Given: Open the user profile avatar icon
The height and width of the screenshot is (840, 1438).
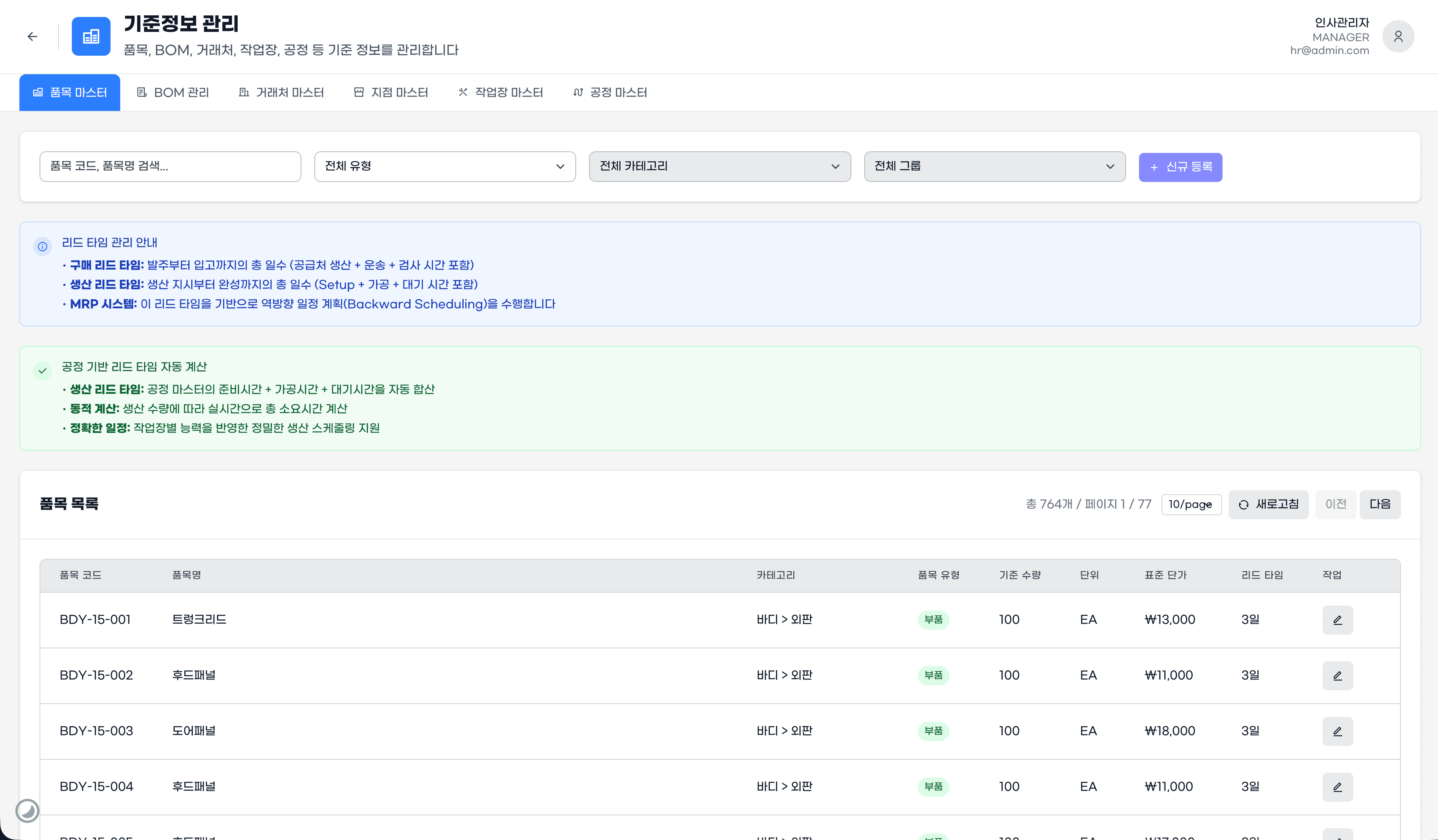Looking at the screenshot, I should pyautogui.click(x=1398, y=37).
